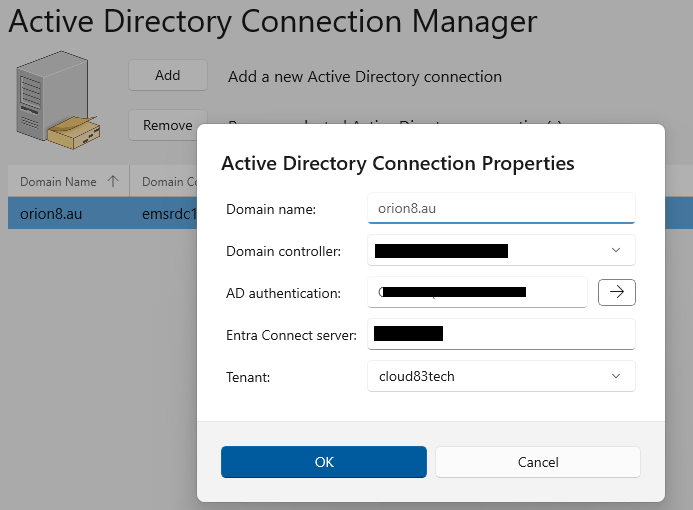This screenshot has height=510, width=693.
Task: Click the Entra Connect server field
Action: 500,334
